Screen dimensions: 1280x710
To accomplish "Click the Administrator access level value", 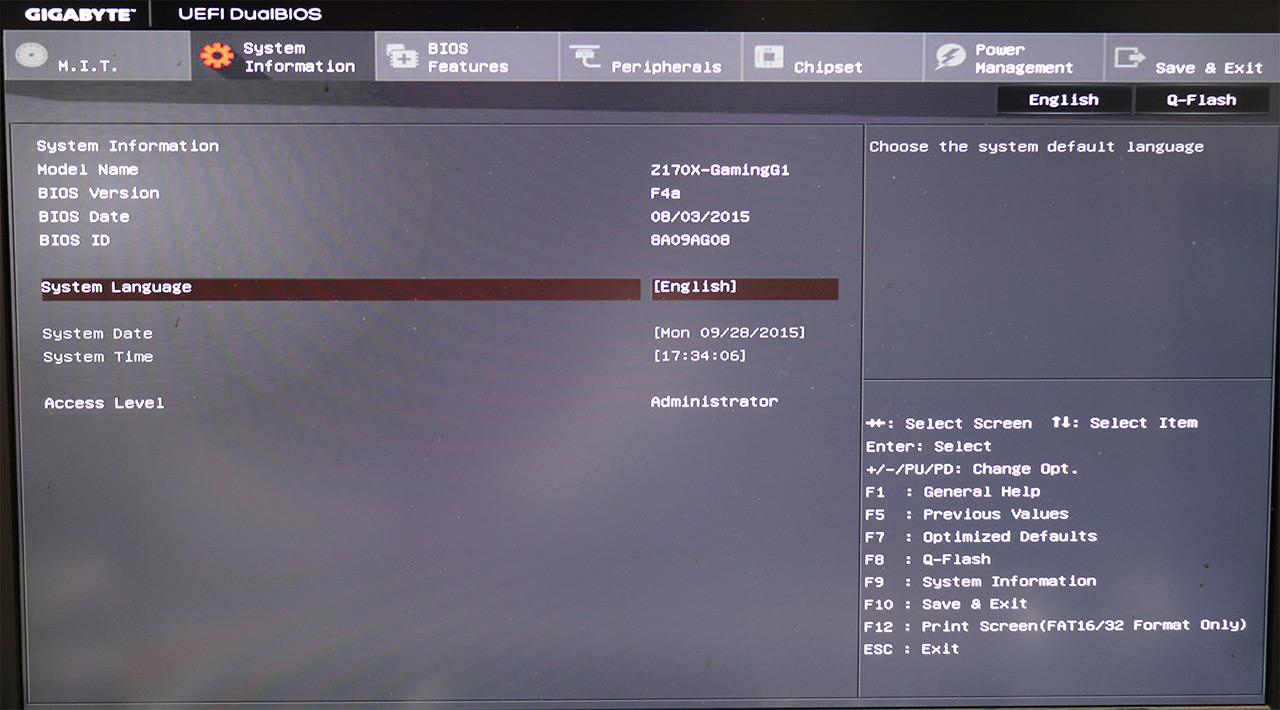I will [x=714, y=402].
